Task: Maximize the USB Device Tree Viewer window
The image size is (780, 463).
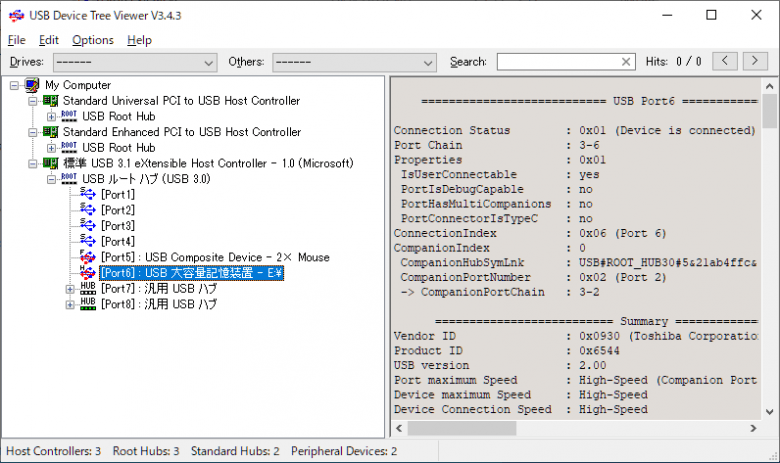Action: pos(711,15)
